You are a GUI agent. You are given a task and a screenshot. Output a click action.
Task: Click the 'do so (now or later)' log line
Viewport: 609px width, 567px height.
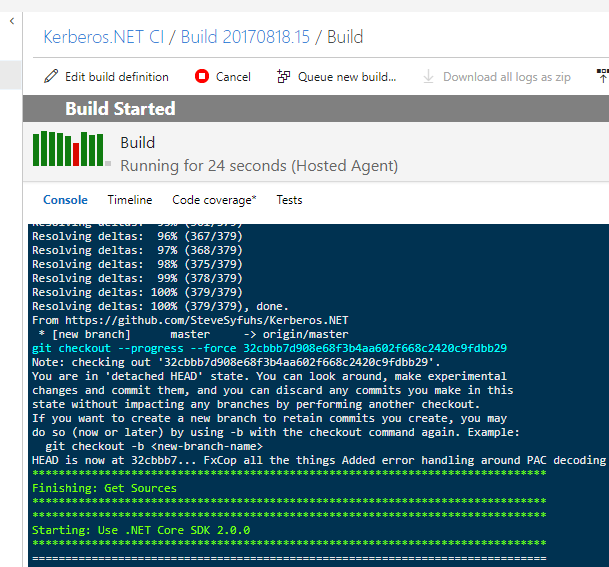(276, 432)
